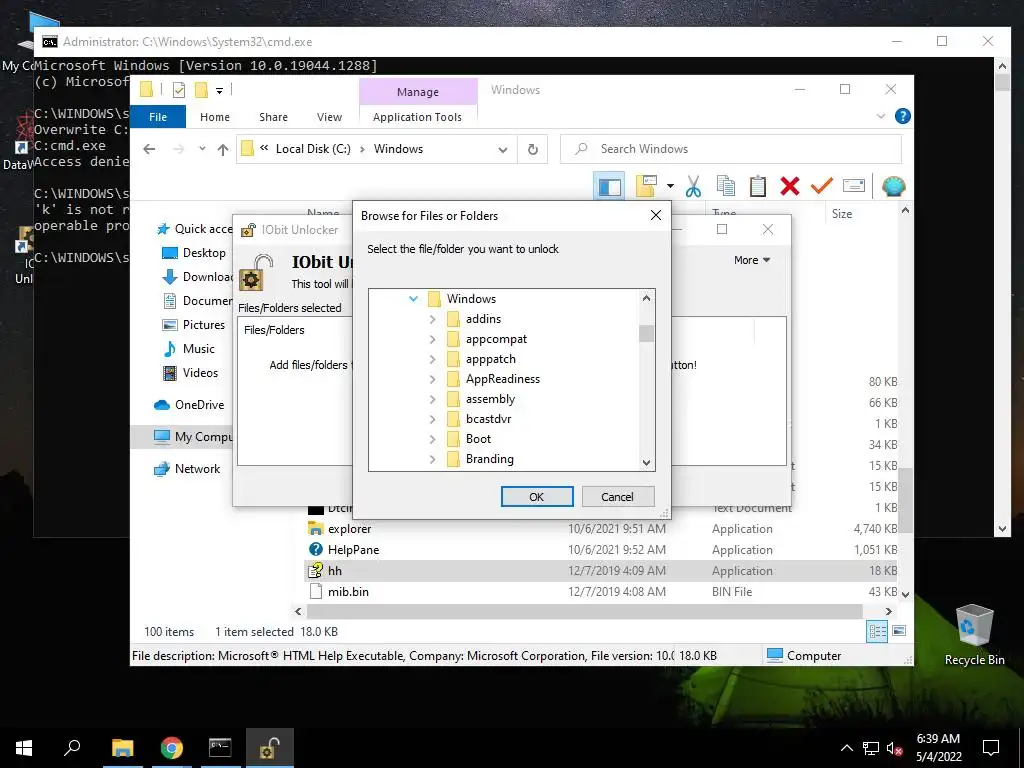Open the View ribbon tab
The image size is (1024, 768).
pos(329,117)
